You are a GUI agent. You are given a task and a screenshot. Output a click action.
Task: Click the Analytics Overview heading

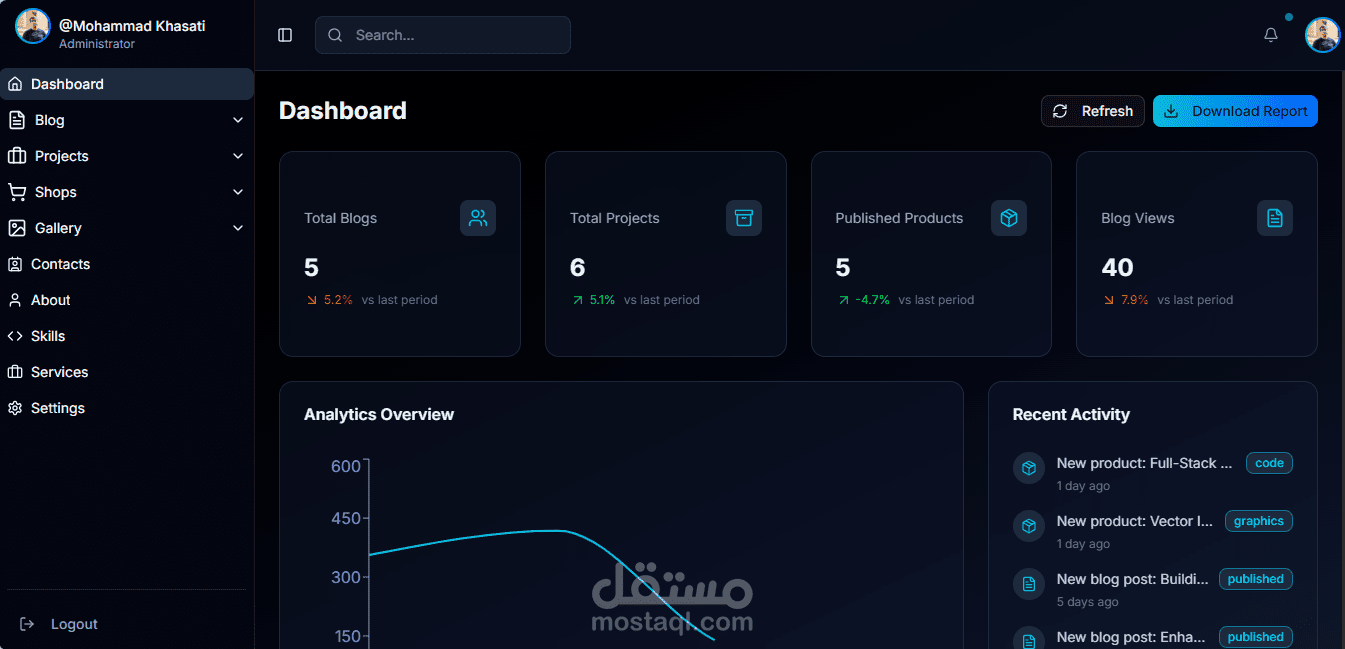379,414
